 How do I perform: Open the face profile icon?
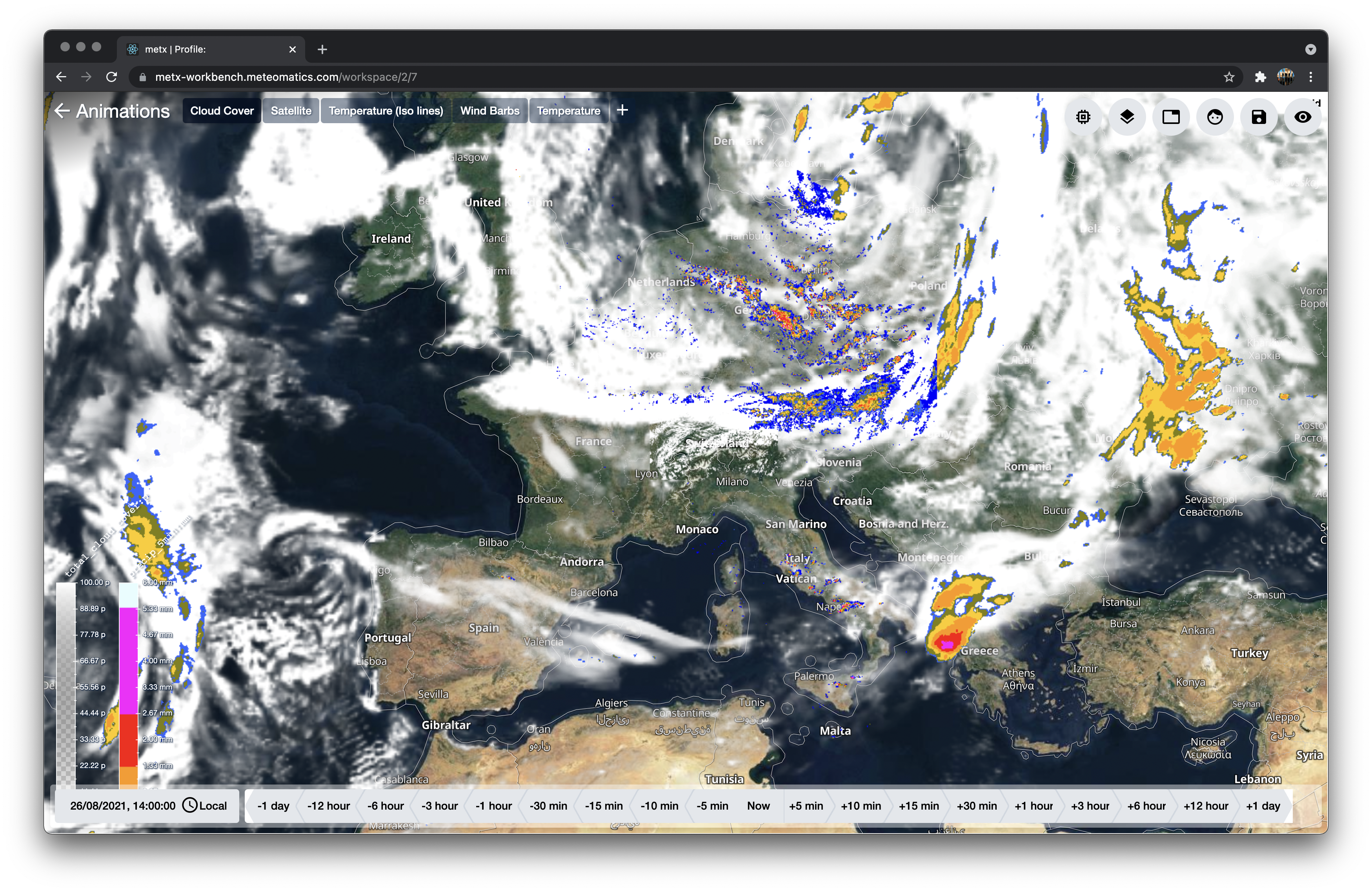(1215, 117)
